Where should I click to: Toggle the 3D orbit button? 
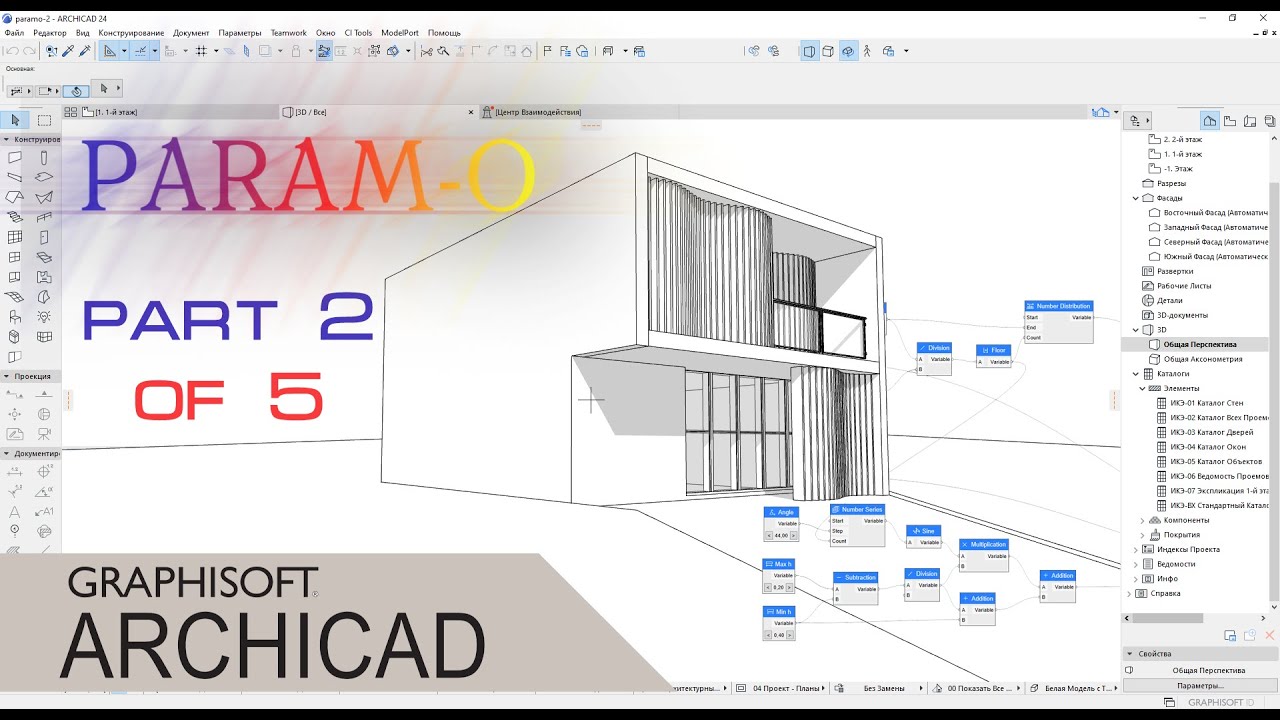click(x=848, y=51)
